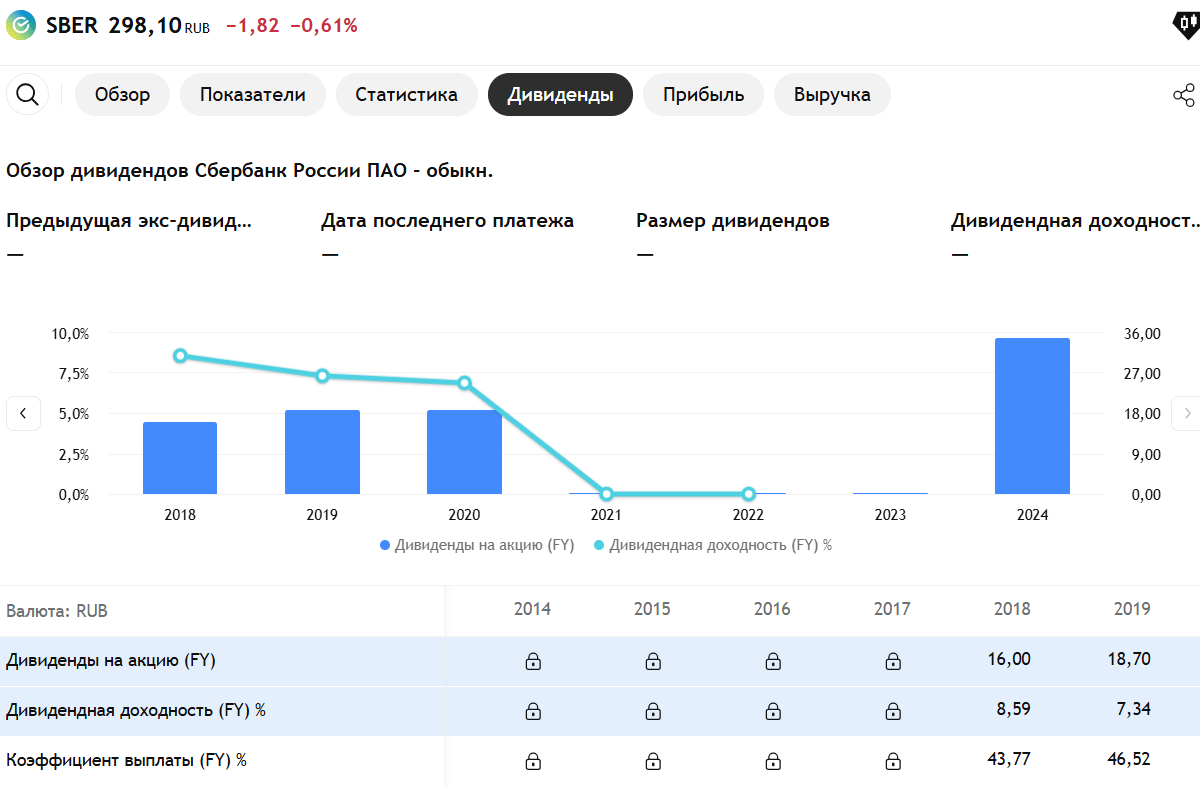Click the lock icon for 2017 dividend yield

[892, 711]
